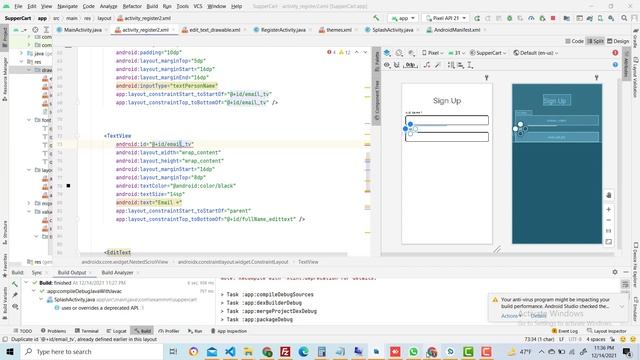The width and height of the screenshot is (640, 360).
Task: Open the App Inspection tool window
Action: pos(229,331)
